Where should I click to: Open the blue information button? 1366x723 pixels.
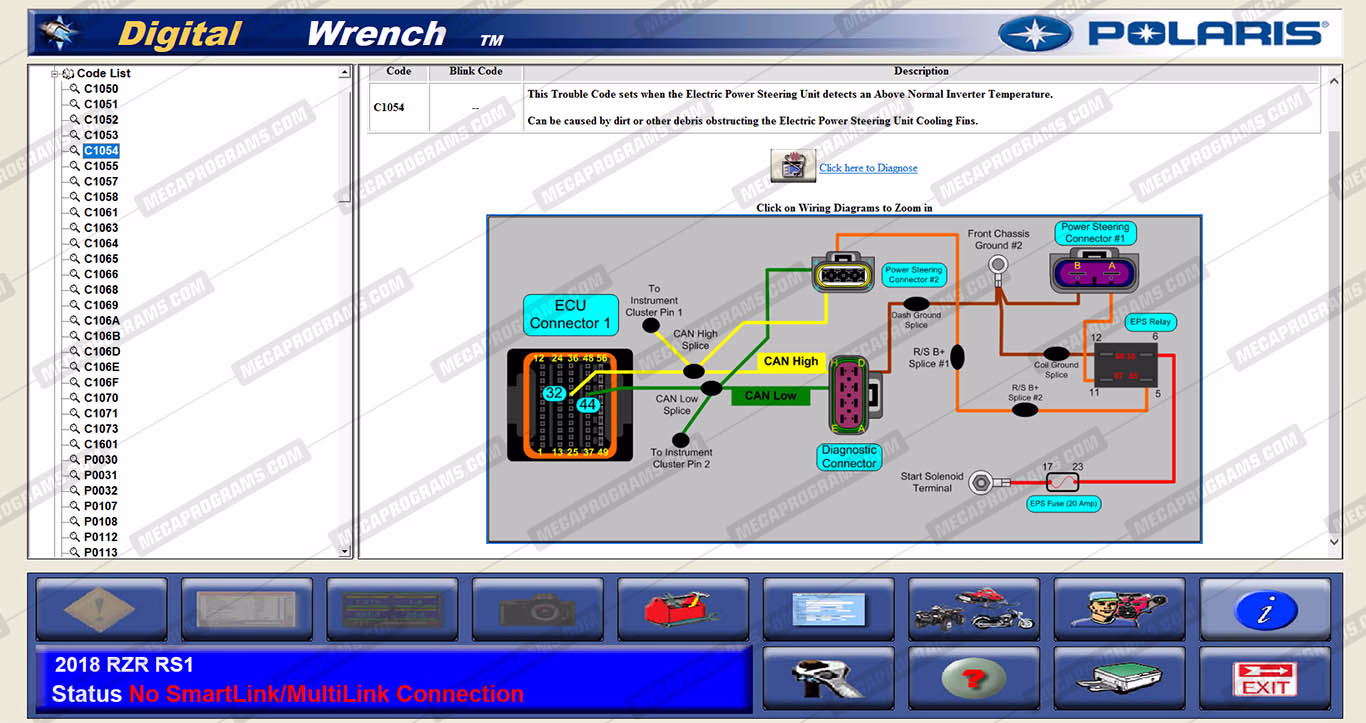(1265, 609)
